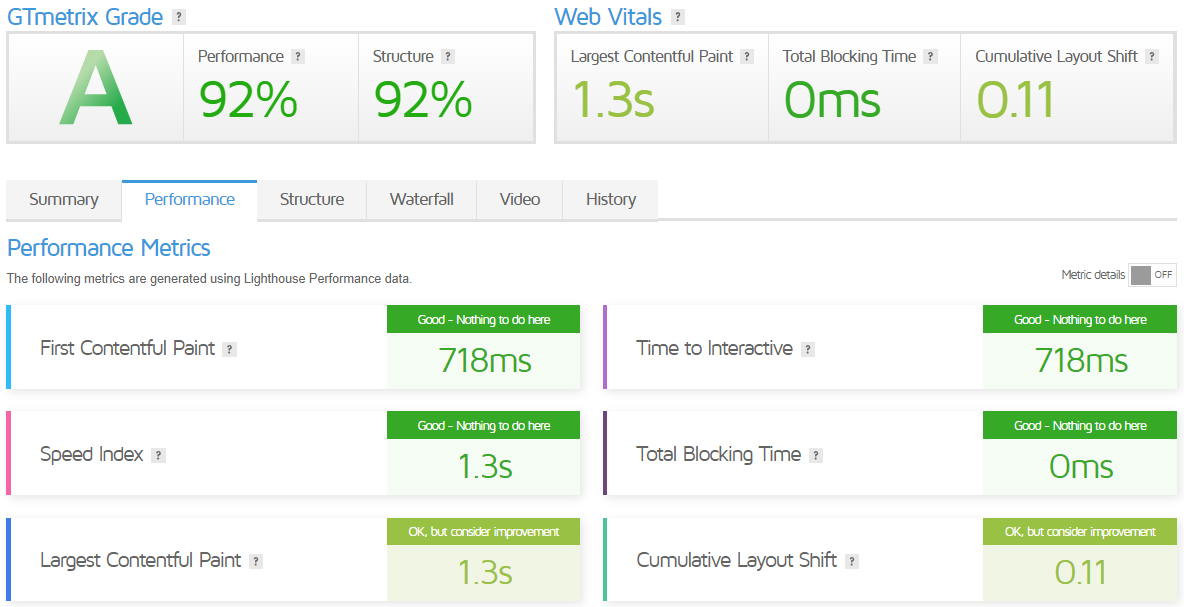The height and width of the screenshot is (607, 1184).
Task: Go to the Waterfall tab
Action: [421, 200]
